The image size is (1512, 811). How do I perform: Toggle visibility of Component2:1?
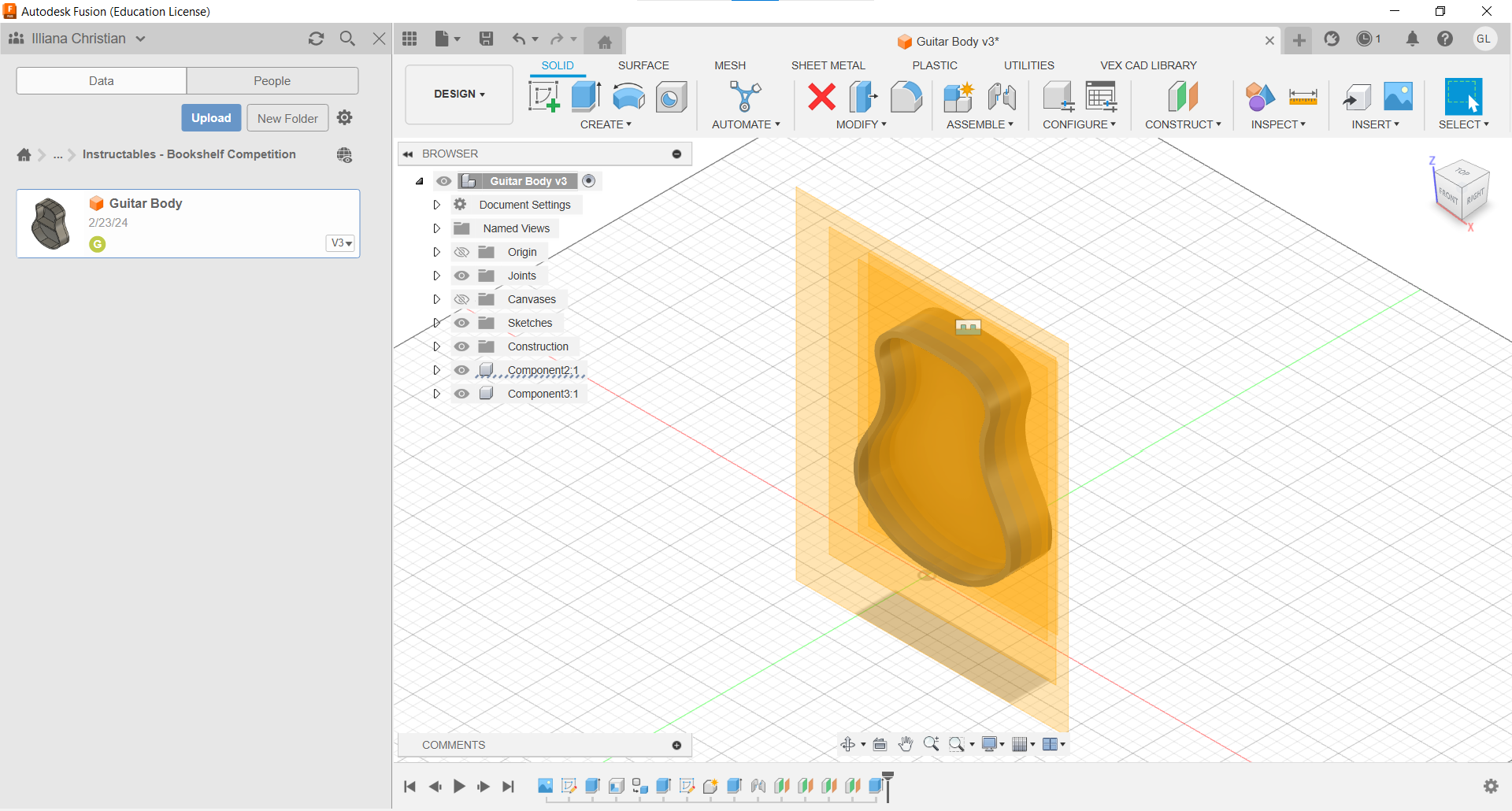pyautogui.click(x=461, y=370)
